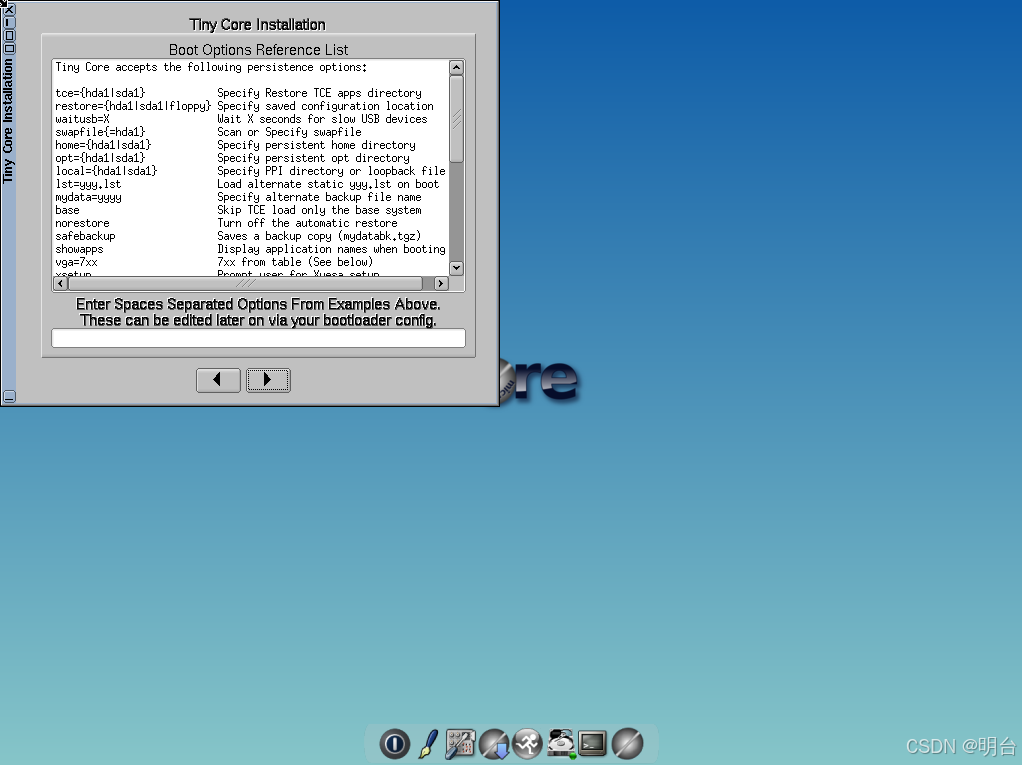
Task: Click 'Tiny Core accepts the following persistence options' text
Action: tap(211, 67)
